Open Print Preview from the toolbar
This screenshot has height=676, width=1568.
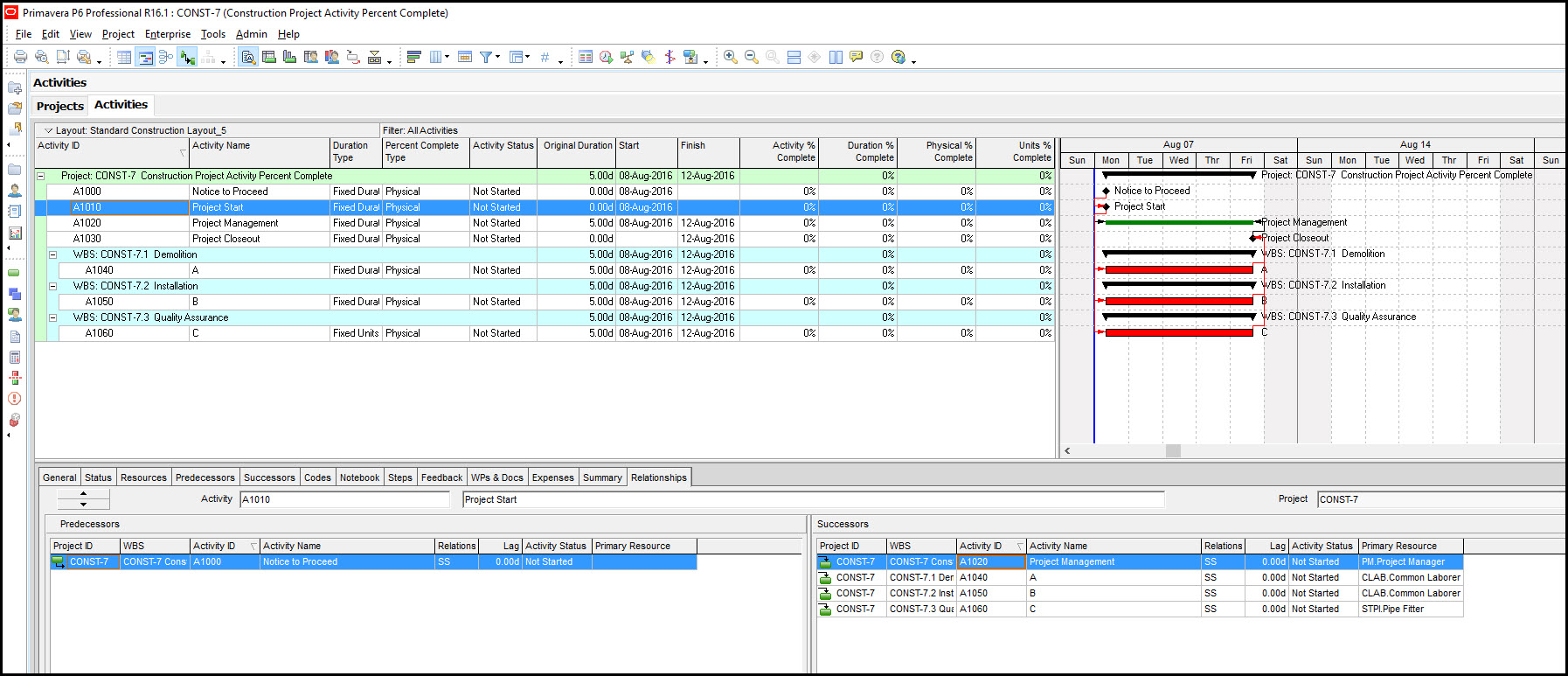coord(41,57)
